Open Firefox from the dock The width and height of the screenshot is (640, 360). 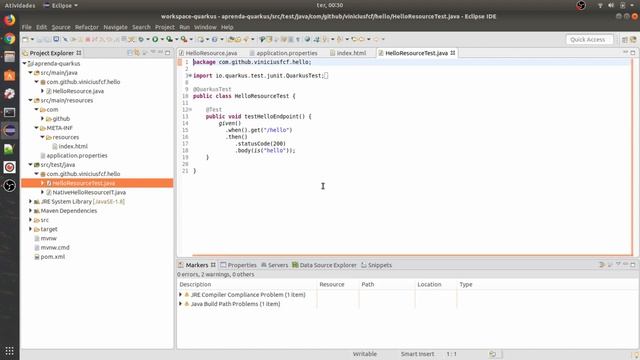[x=9, y=20]
